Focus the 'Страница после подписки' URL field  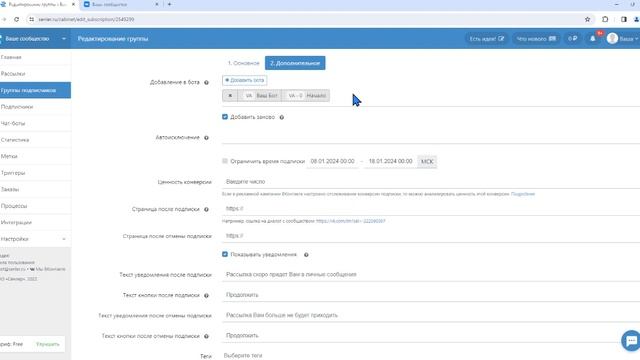[431, 209]
